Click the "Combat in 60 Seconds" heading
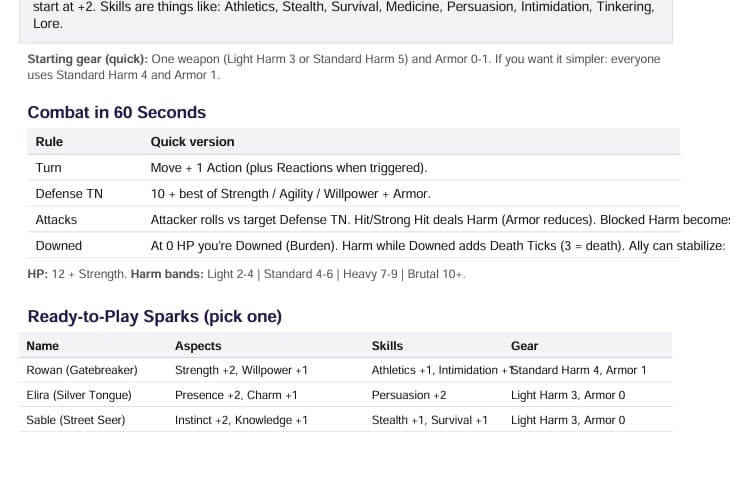745x490 pixels. tap(117, 112)
